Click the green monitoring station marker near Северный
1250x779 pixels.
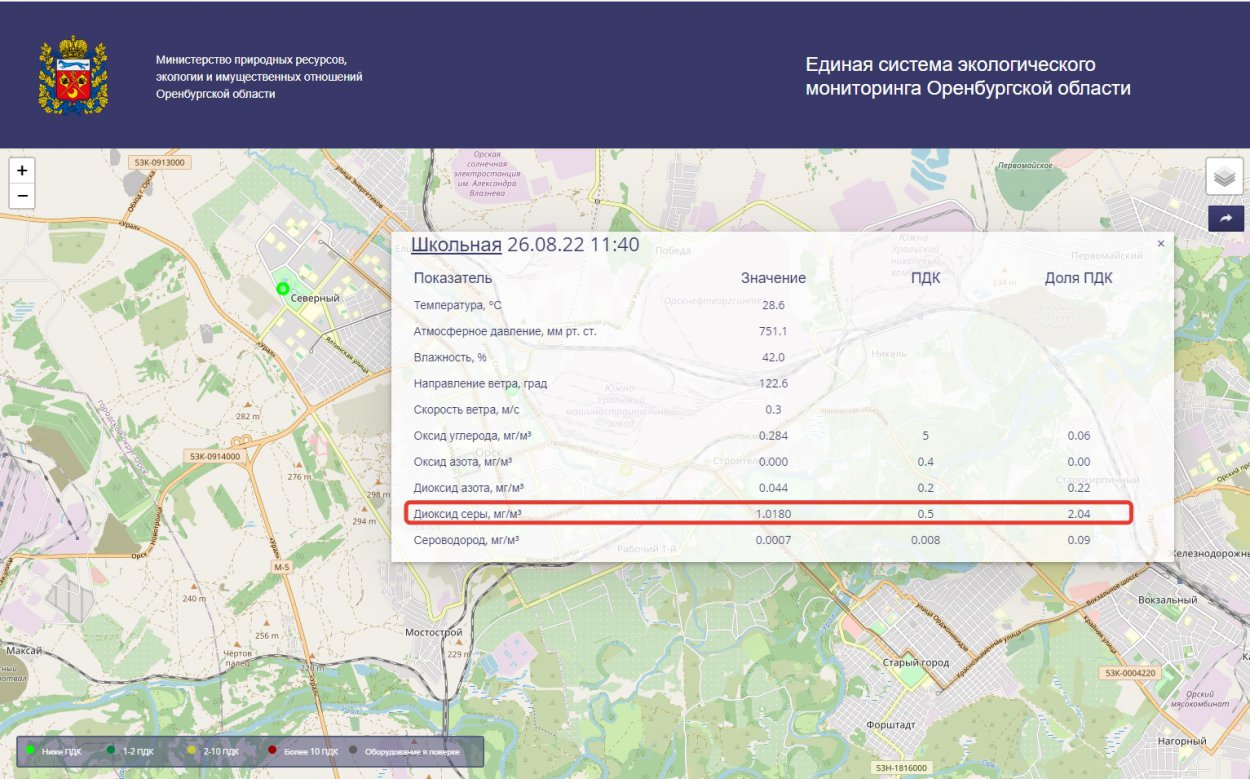pyautogui.click(x=283, y=288)
